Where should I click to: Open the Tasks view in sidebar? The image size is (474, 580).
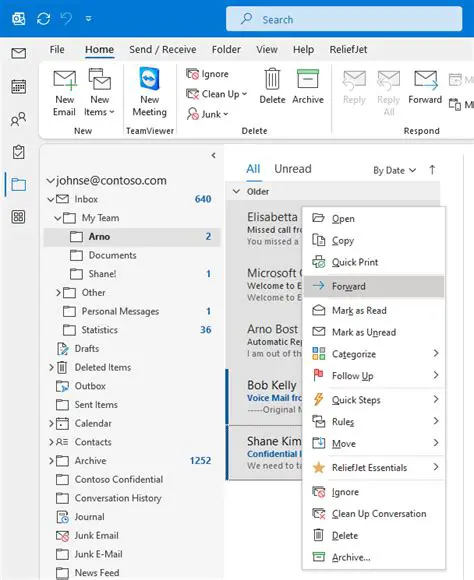coord(19,152)
